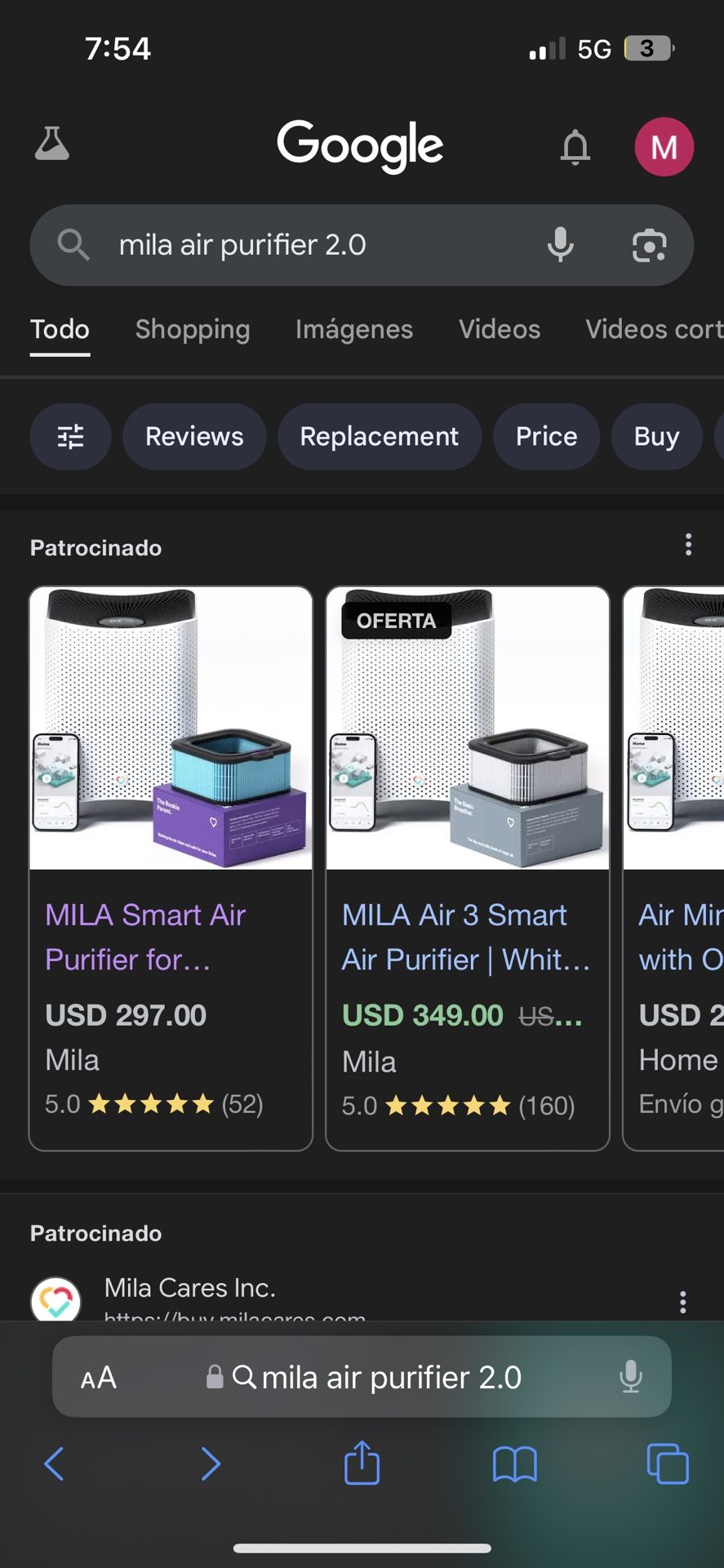Open Mila Cares Inc. ad options menu
Screen dimensions: 724x1568
[x=682, y=1302]
